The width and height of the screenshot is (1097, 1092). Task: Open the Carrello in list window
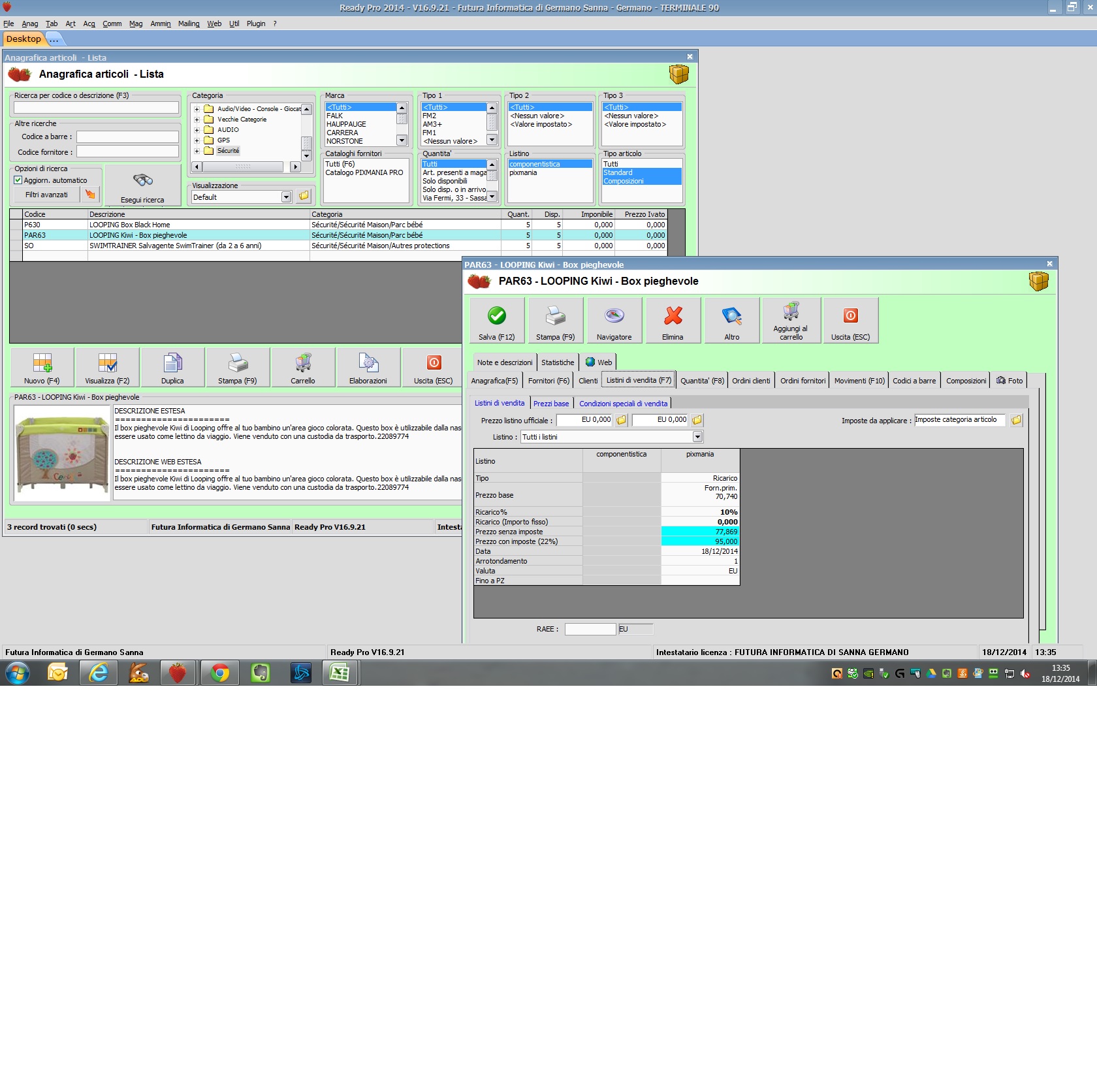coord(303,367)
